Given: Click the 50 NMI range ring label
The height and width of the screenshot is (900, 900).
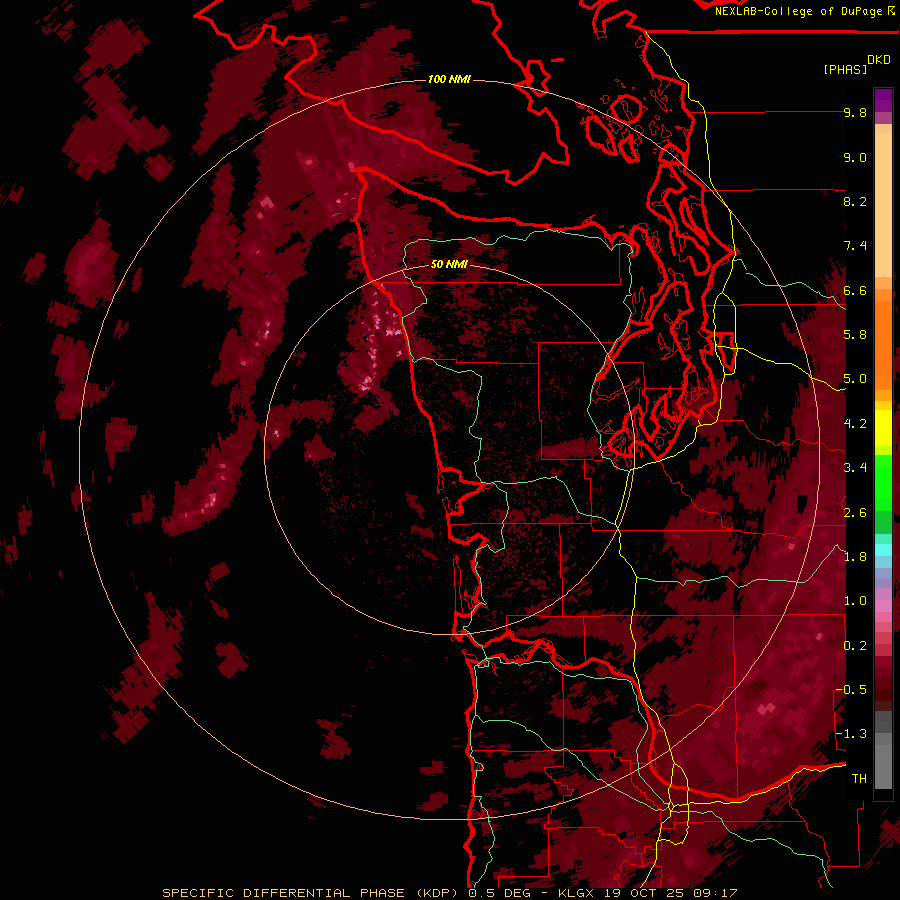Looking at the screenshot, I should [449, 265].
